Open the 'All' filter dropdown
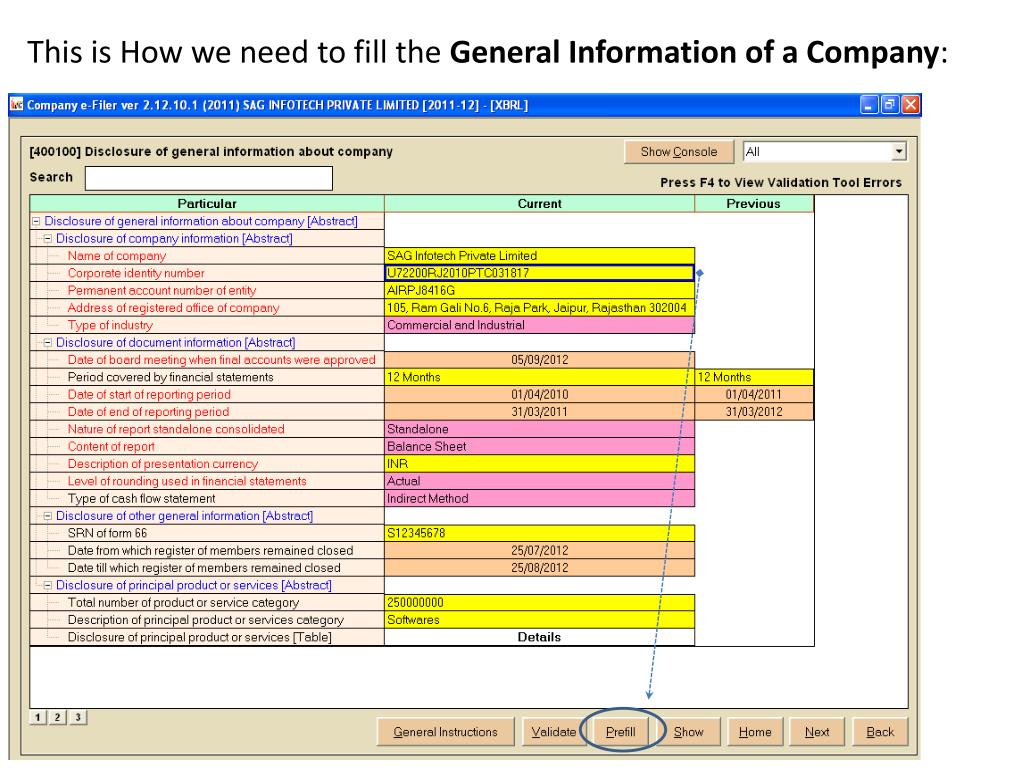The width and height of the screenshot is (1024, 768). tap(899, 152)
